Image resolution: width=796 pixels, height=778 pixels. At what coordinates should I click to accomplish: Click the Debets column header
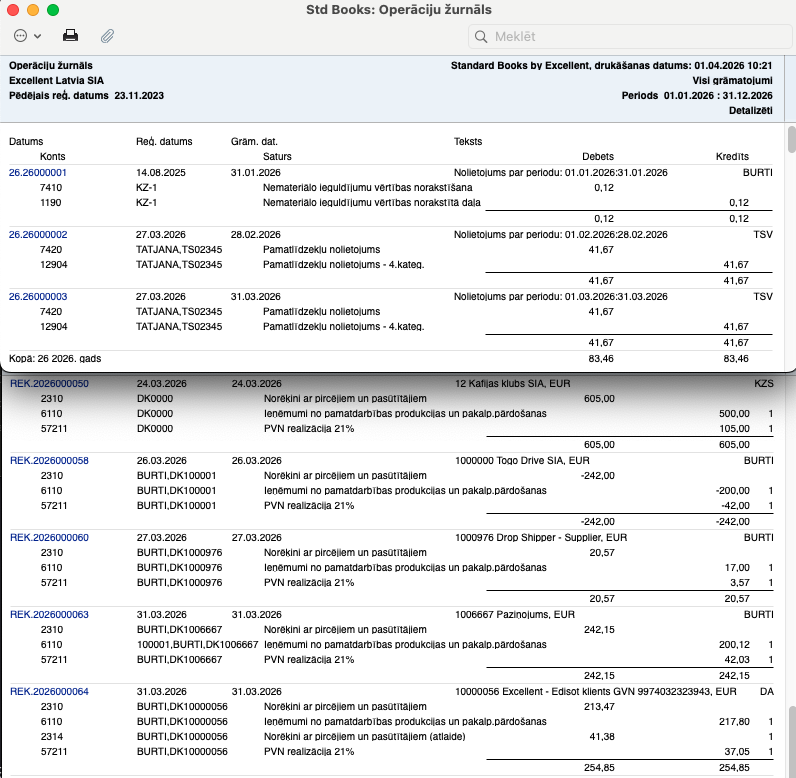[597, 157]
